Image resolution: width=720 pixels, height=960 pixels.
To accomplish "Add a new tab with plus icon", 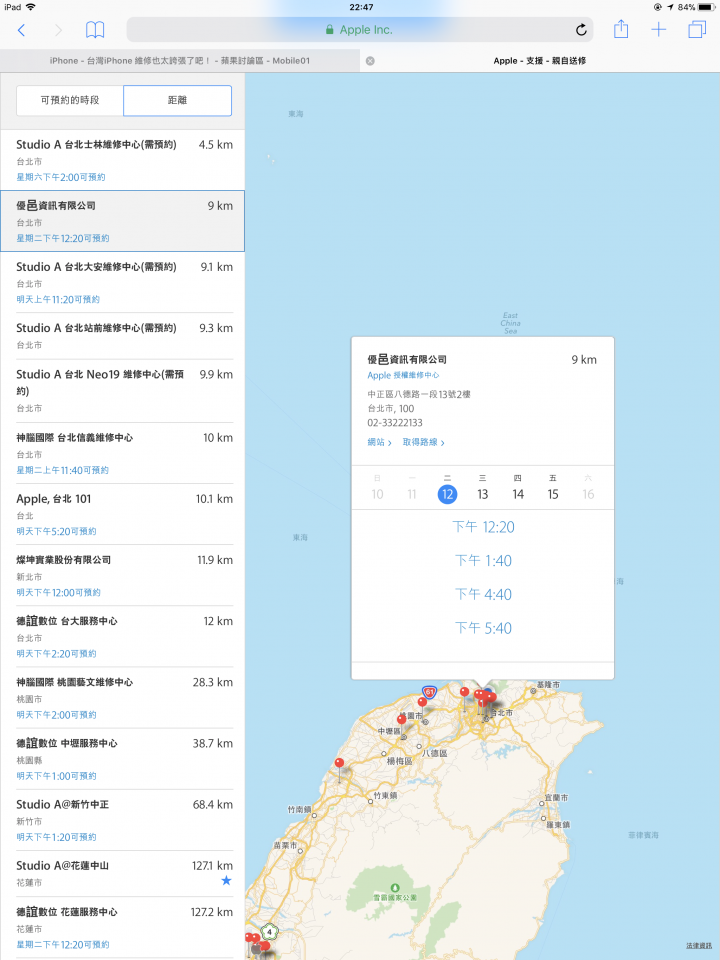I will (x=658, y=29).
